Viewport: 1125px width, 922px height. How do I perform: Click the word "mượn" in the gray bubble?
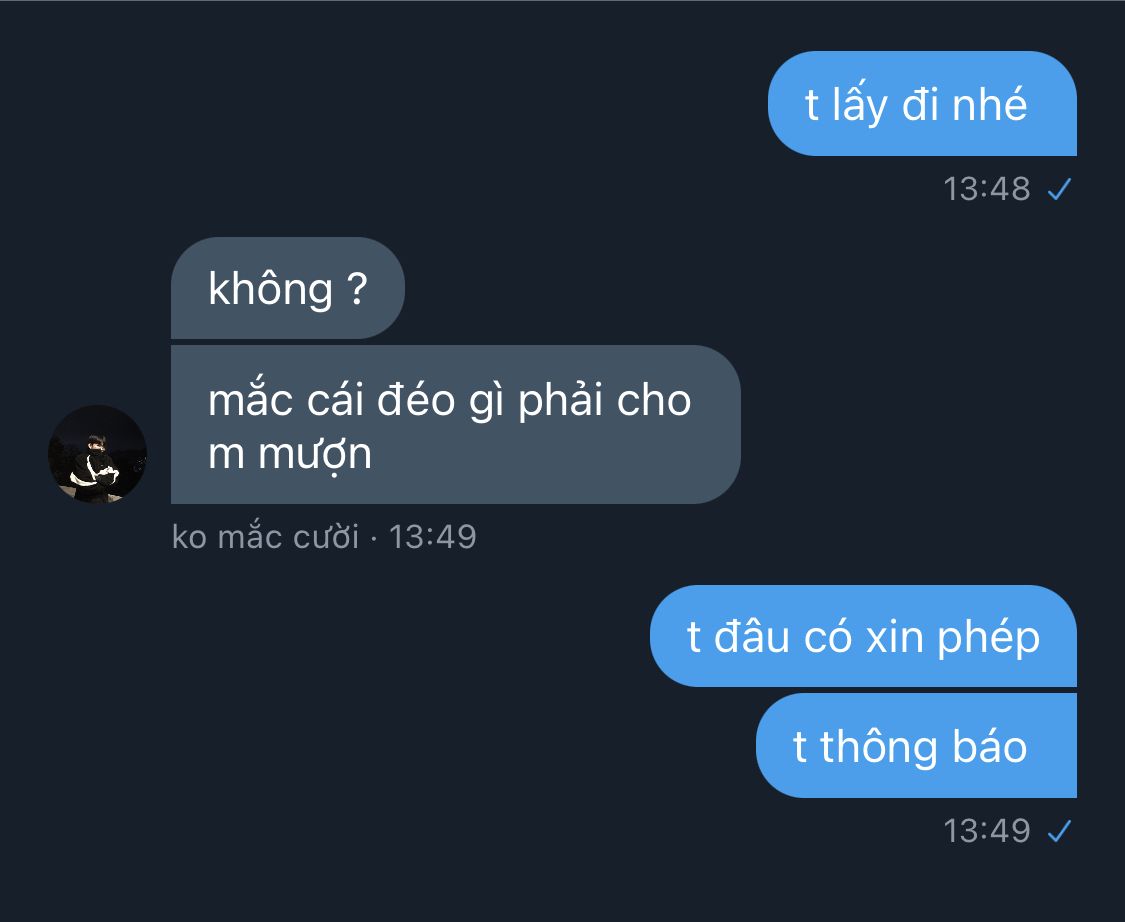pos(315,454)
